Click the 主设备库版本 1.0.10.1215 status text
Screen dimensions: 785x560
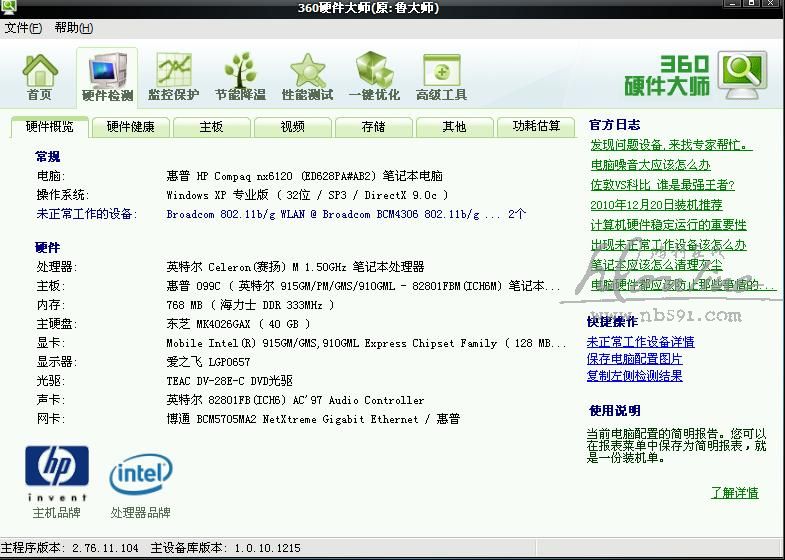(225, 548)
